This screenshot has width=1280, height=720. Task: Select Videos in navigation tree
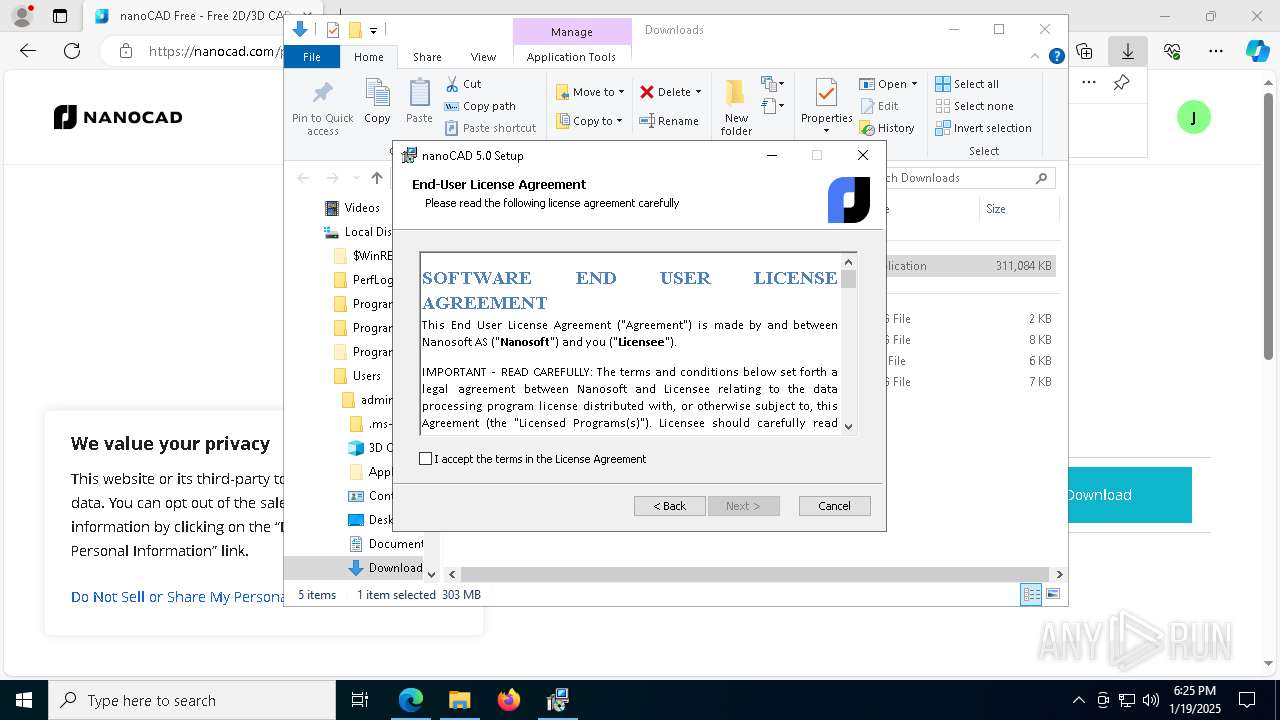[x=352, y=208]
